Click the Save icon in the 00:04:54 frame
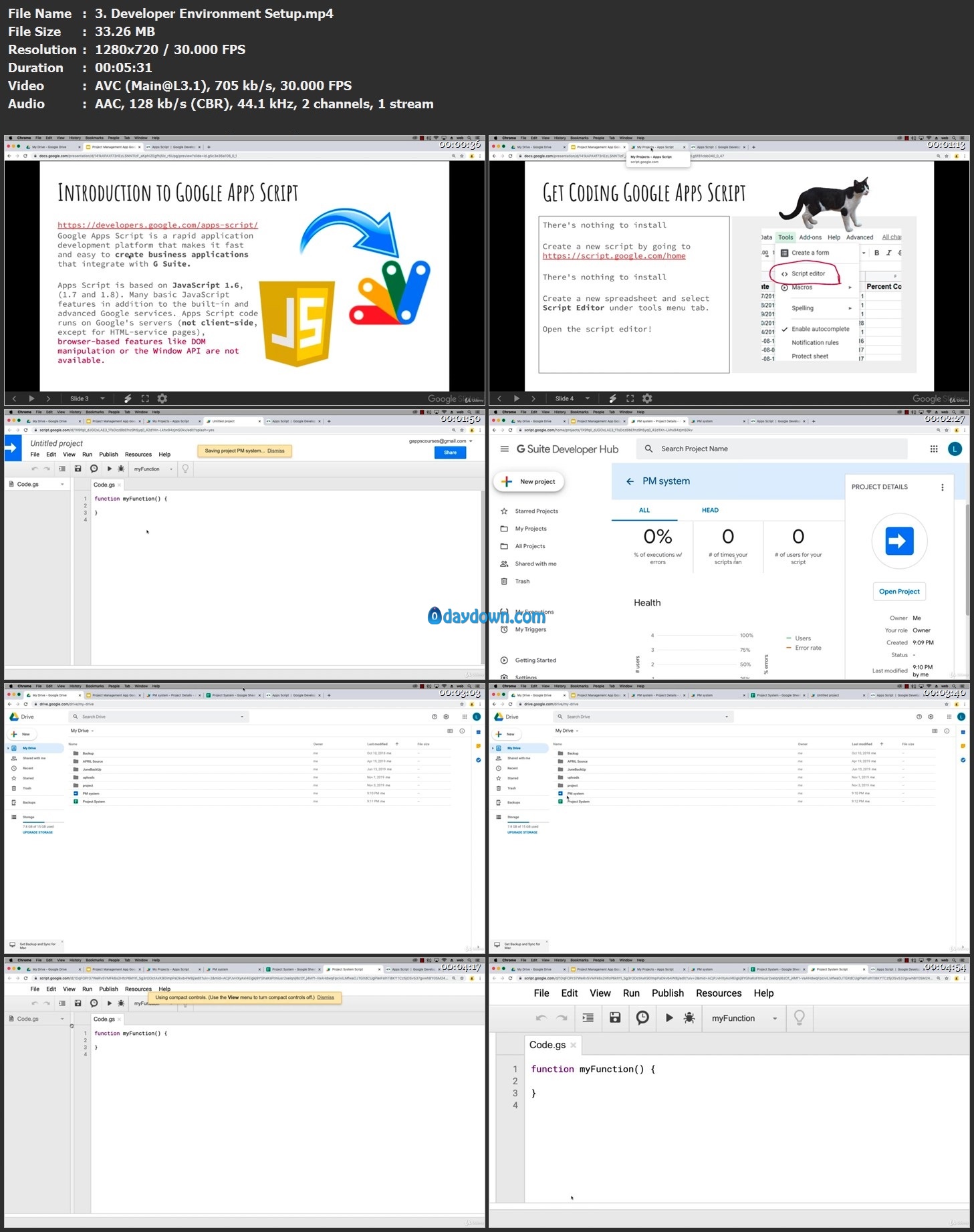This screenshot has height=1232, width=974. tap(615, 1017)
